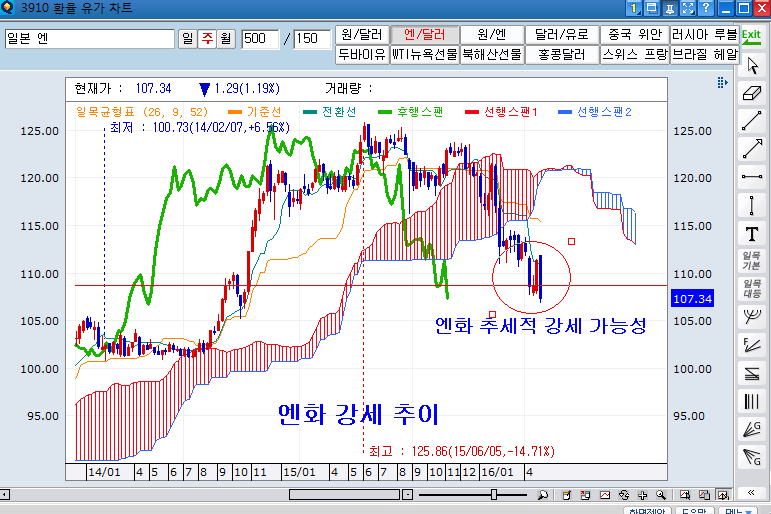Click the 일목기본 Ichimoku basic tool
The height and width of the screenshot is (514, 771).
coord(752,262)
